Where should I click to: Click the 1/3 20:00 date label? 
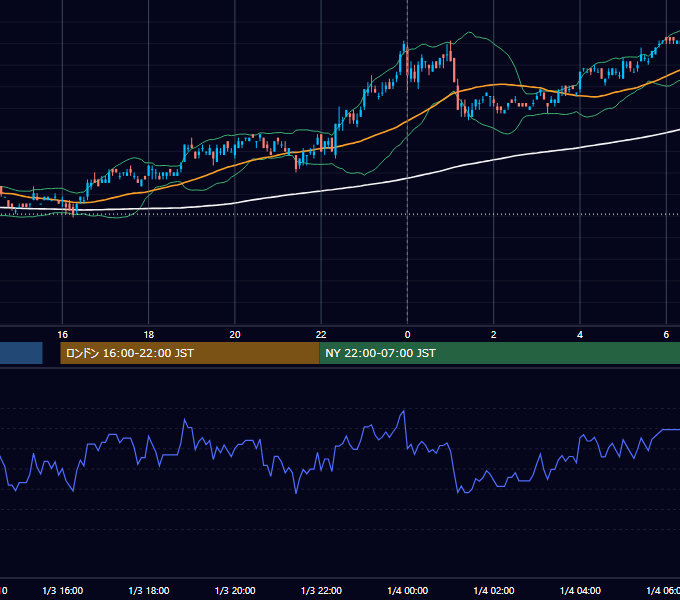coord(235,590)
